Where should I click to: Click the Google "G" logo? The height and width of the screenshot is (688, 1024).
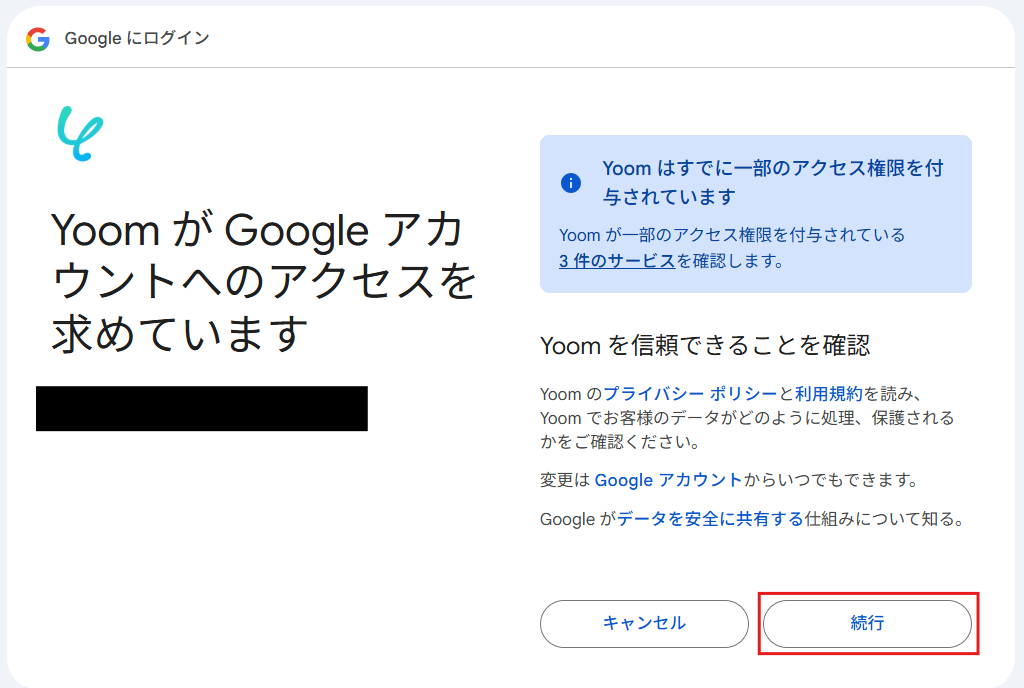click(x=38, y=39)
